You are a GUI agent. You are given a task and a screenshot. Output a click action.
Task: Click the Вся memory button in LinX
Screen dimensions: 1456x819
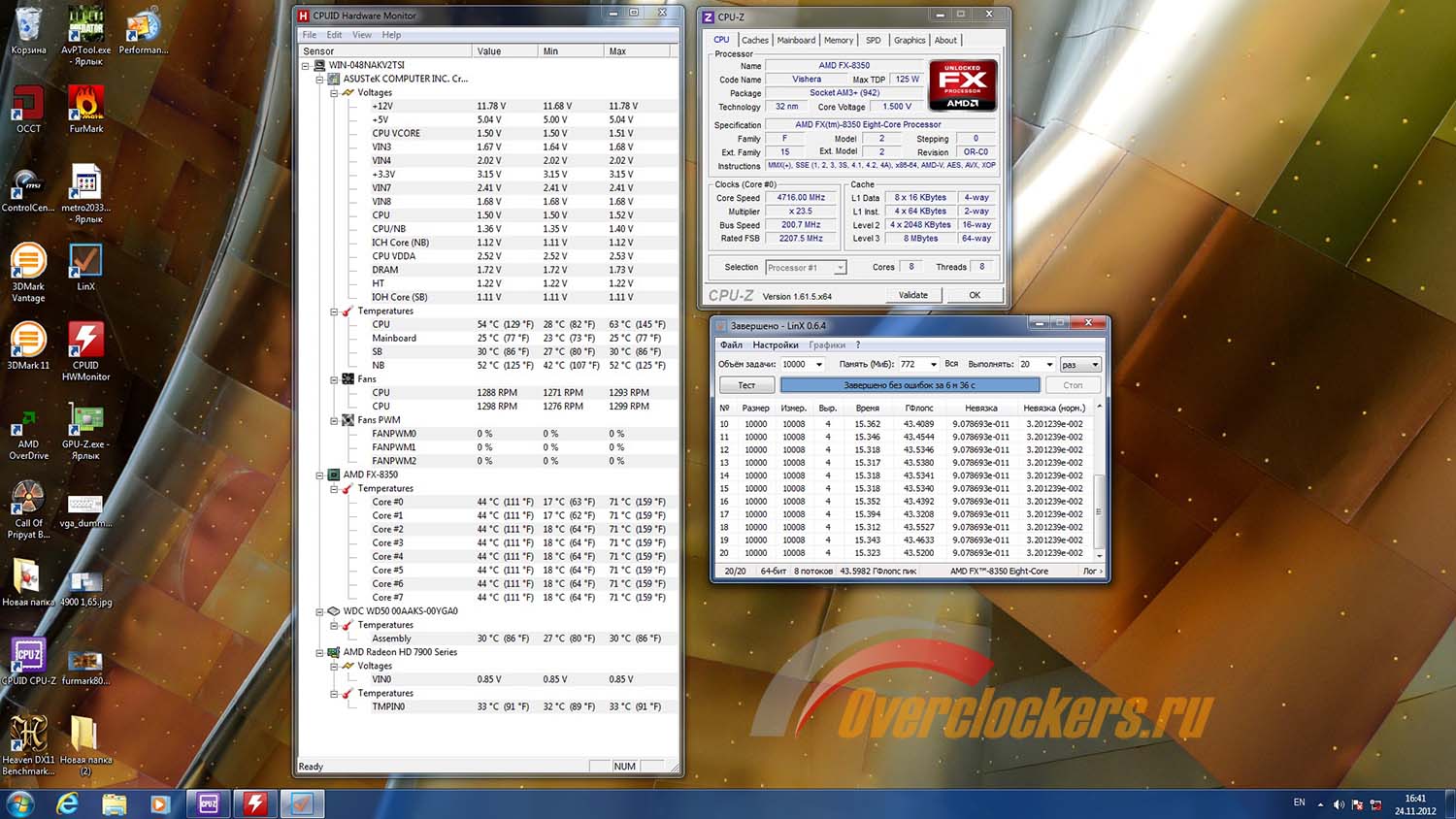(952, 364)
